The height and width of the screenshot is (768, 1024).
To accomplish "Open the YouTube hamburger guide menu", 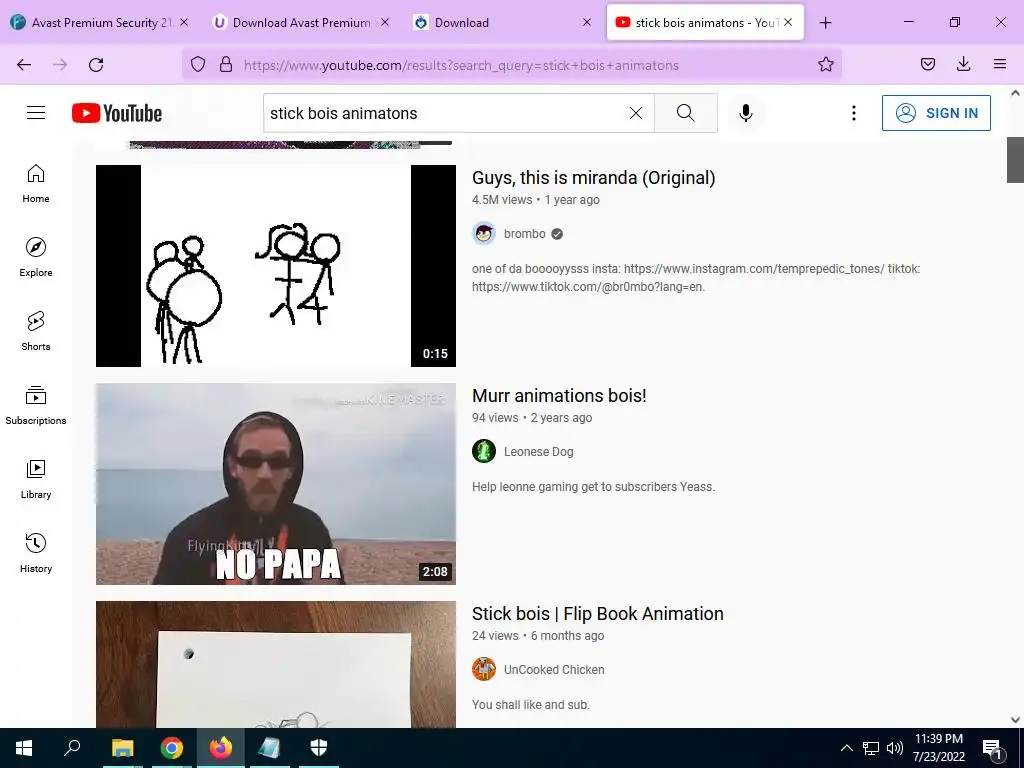I will pyautogui.click(x=36, y=113).
